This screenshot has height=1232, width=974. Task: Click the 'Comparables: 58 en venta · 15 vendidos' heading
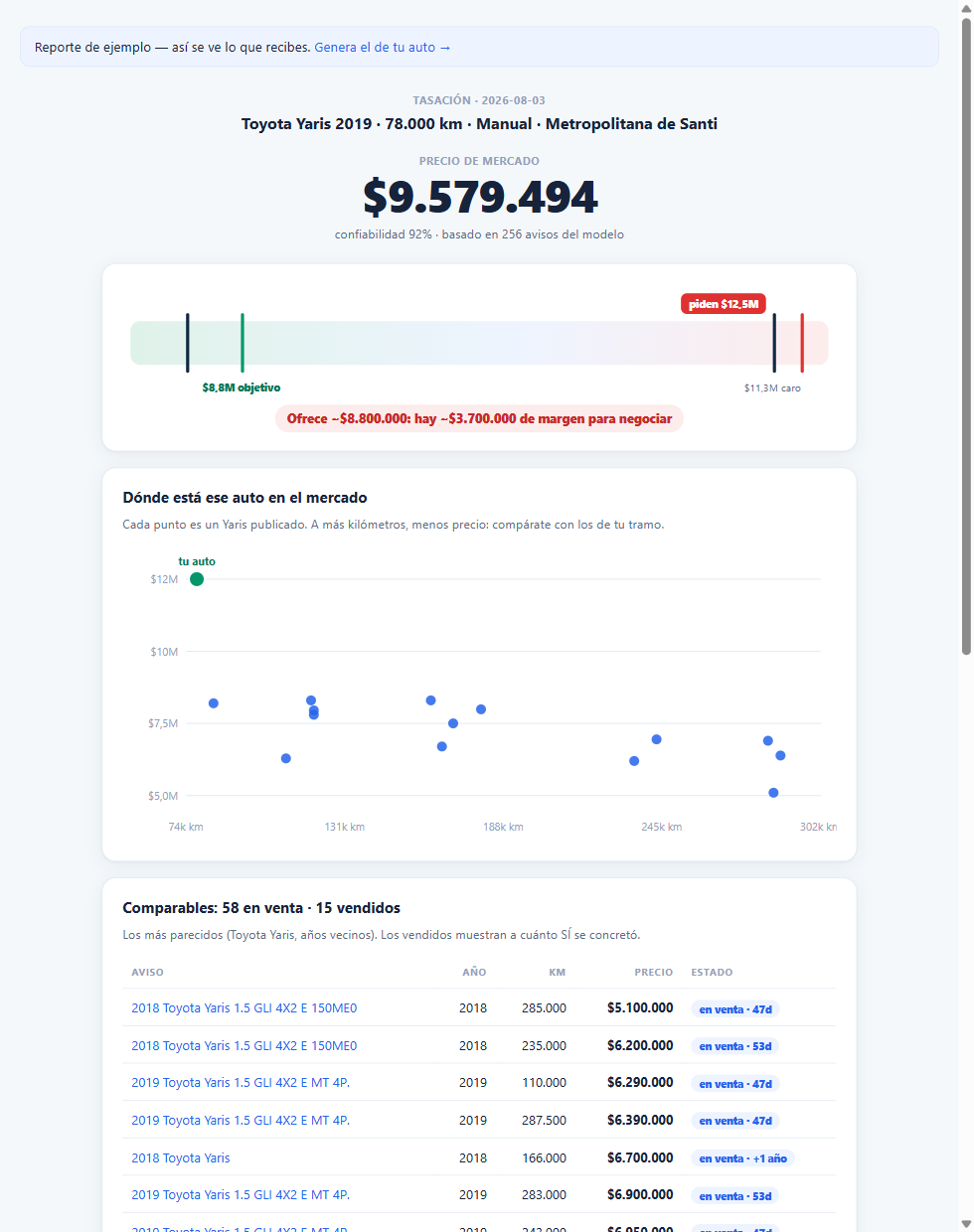(x=261, y=908)
